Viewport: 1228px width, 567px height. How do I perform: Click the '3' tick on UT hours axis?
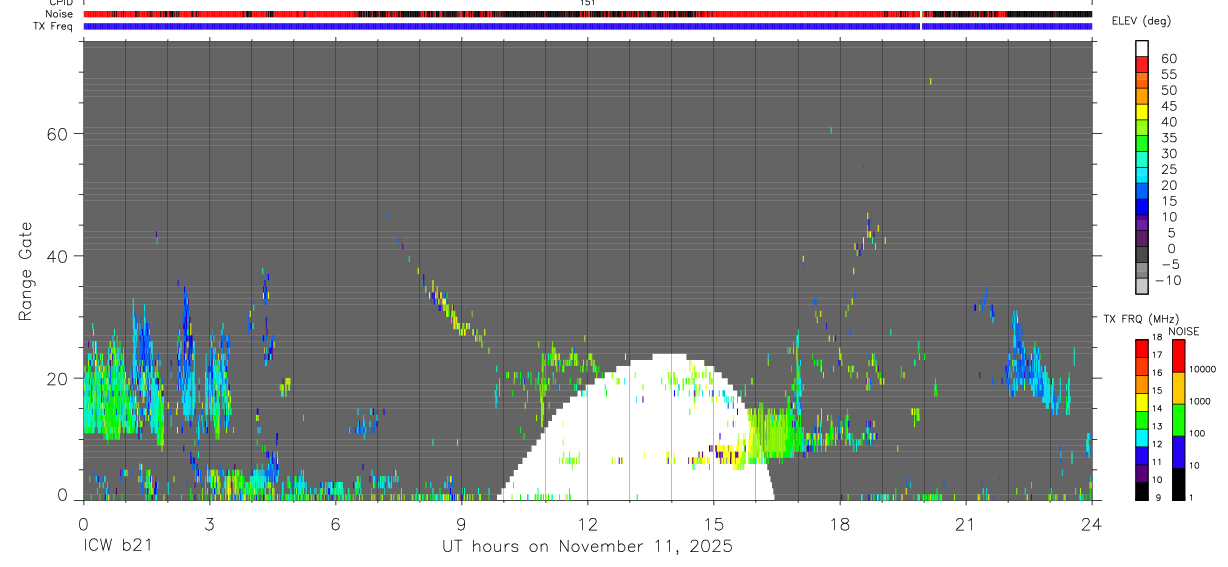coord(209,523)
